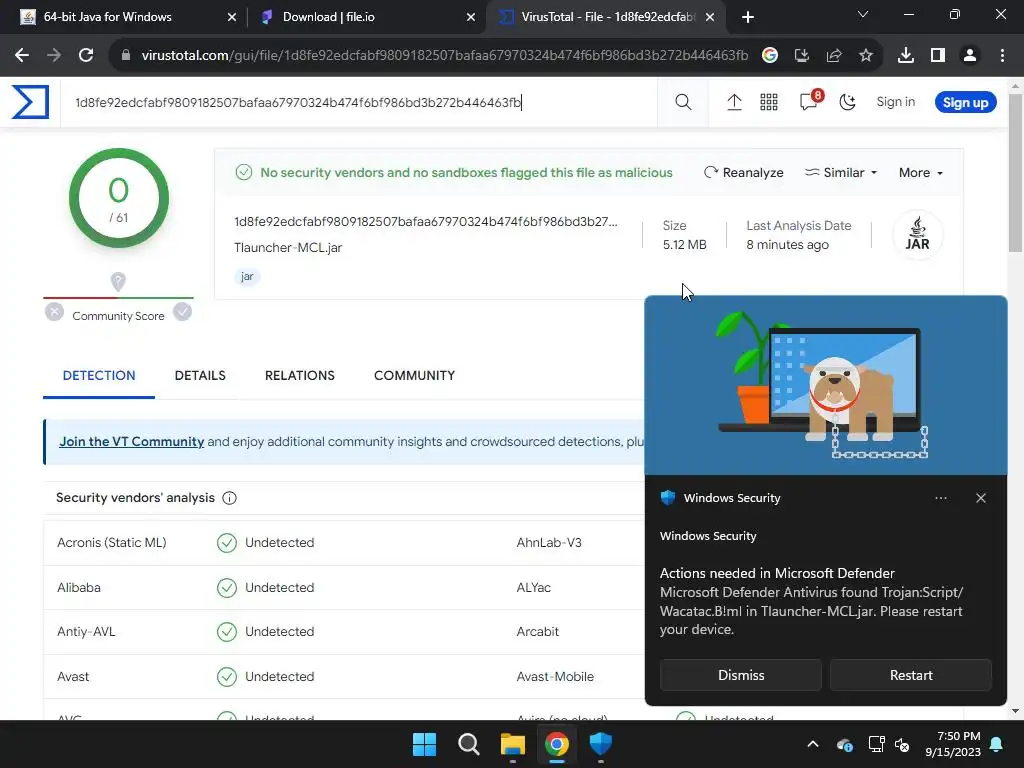Open File Explorer from the taskbar

click(x=513, y=744)
